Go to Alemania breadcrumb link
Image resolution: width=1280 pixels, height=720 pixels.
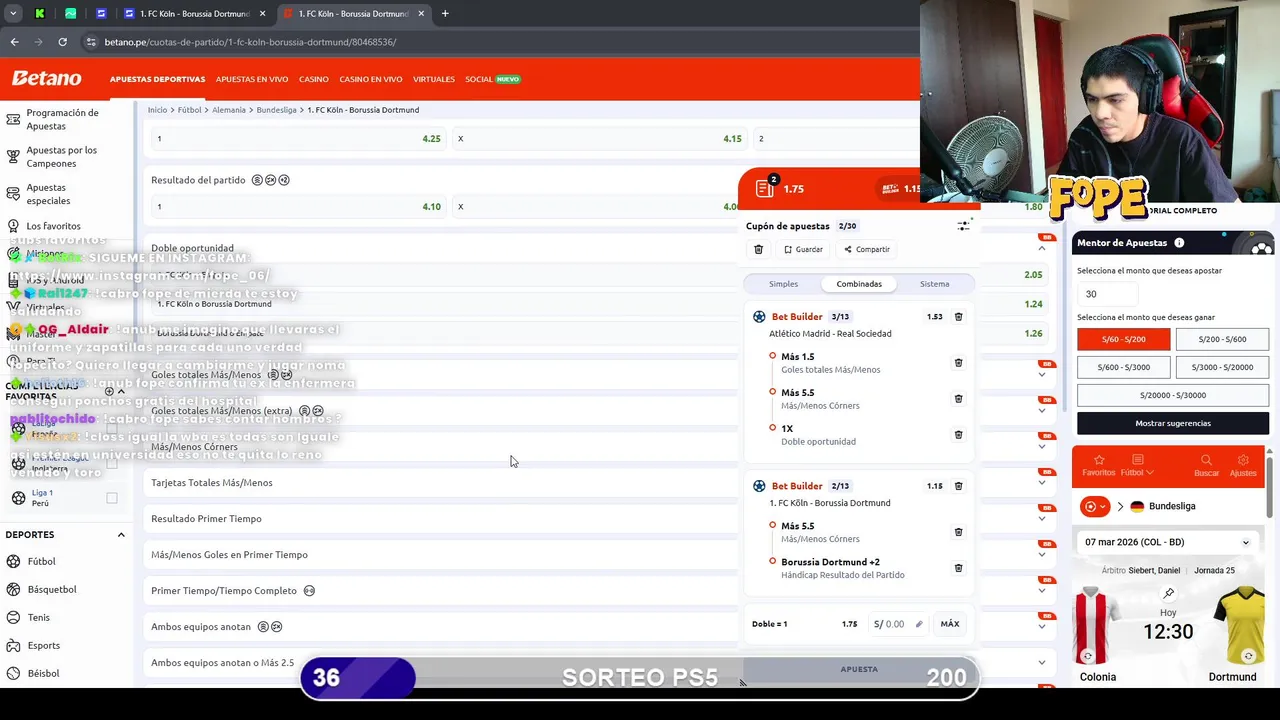coord(229,110)
